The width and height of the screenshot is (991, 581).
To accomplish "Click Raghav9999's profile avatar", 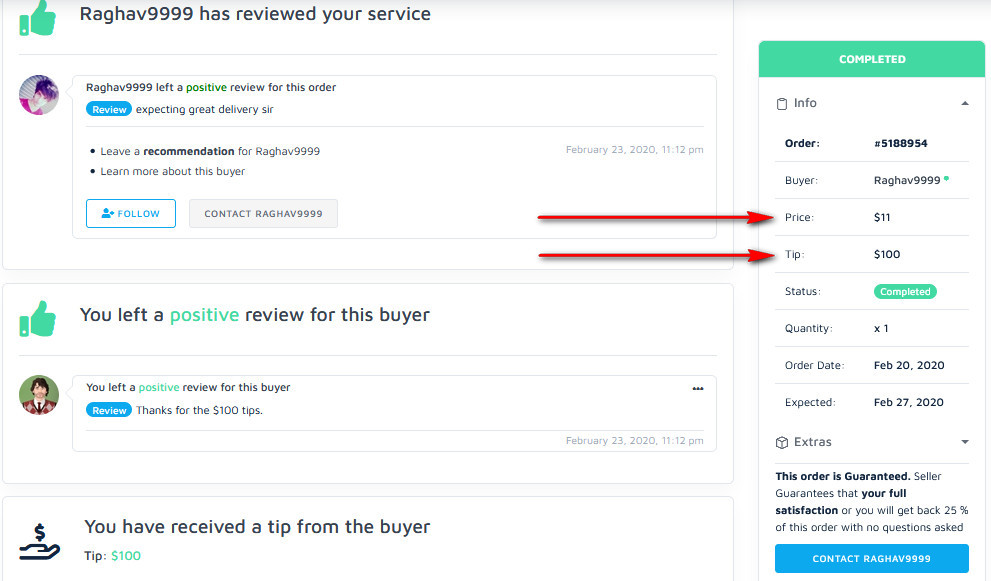I will 39,95.
